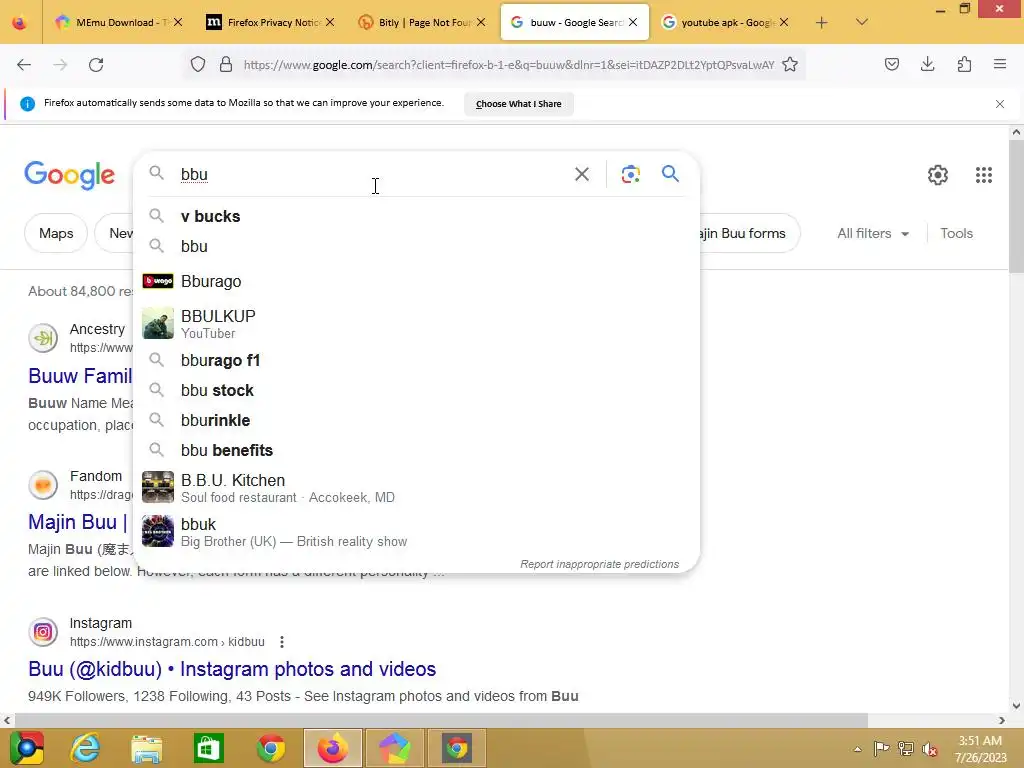Click inside the Google search field
The height and width of the screenshot is (768, 1024).
372,174
